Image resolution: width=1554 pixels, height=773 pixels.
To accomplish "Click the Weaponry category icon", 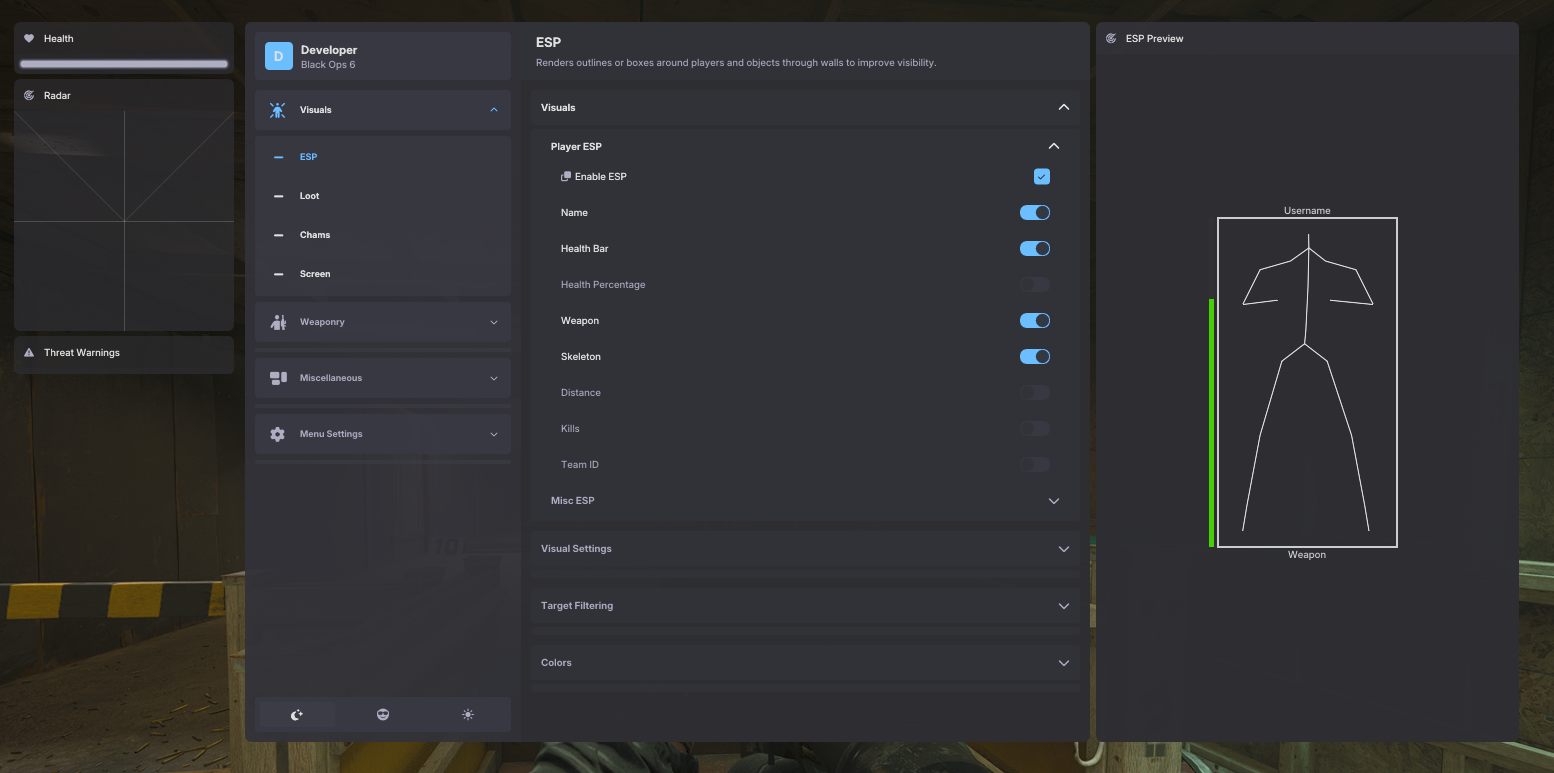I will click(278, 322).
